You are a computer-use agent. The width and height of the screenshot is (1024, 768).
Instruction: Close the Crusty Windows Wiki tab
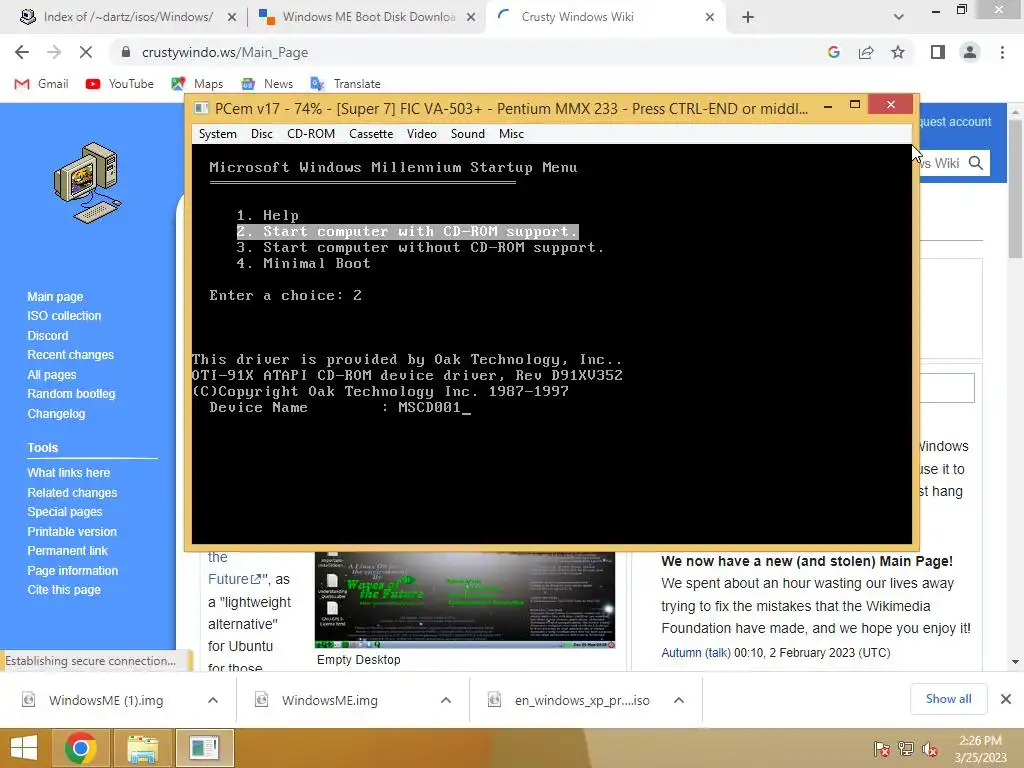(x=710, y=17)
